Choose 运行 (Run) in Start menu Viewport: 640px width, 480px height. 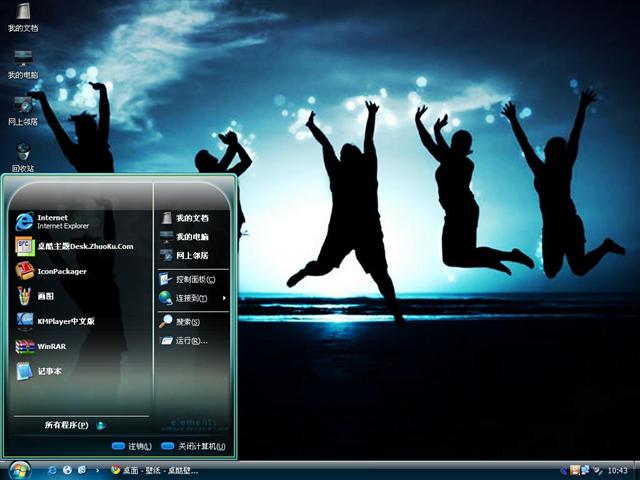click(190, 341)
